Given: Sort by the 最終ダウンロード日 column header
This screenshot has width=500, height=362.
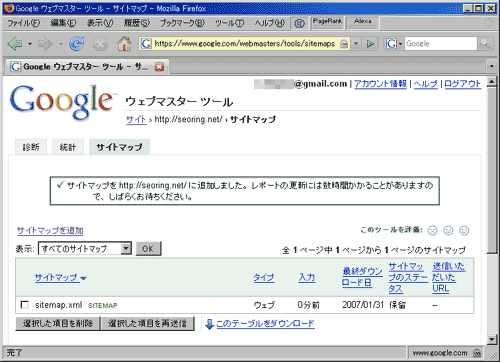Looking at the screenshot, I should (362, 277).
